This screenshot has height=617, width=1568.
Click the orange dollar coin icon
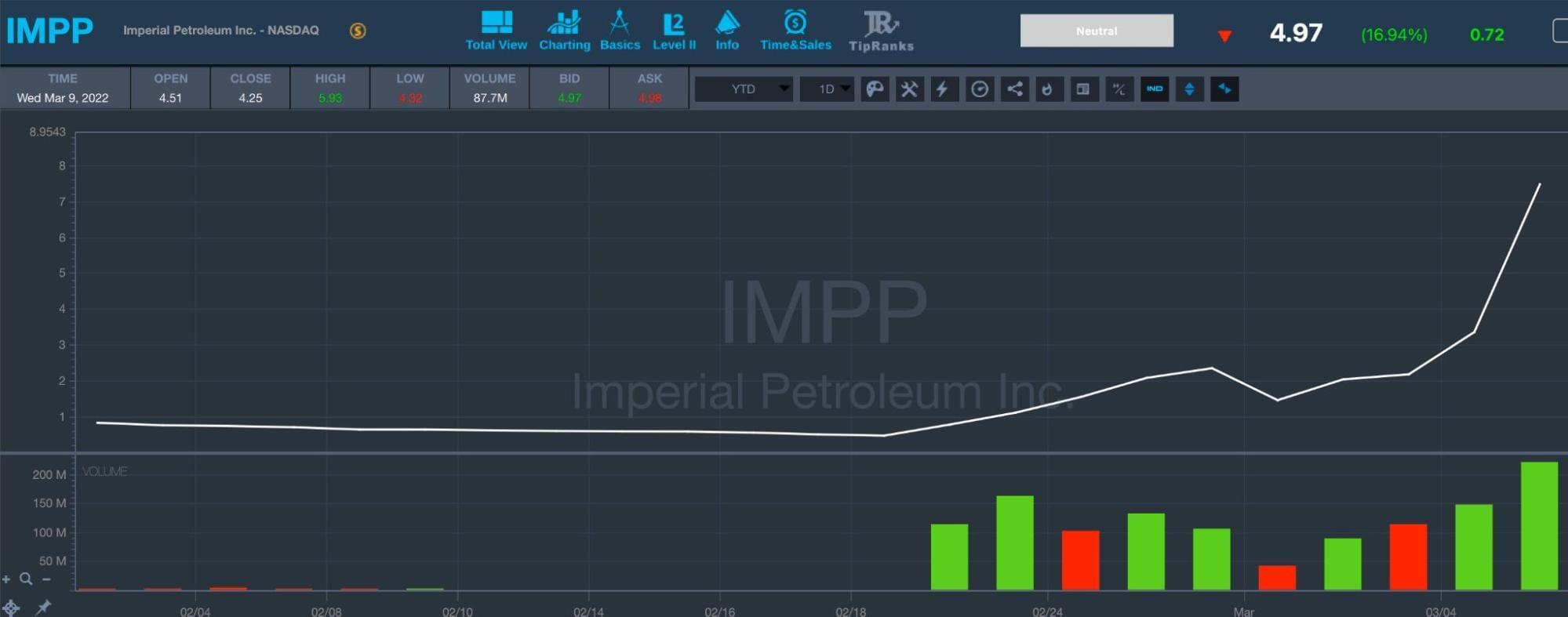[358, 31]
